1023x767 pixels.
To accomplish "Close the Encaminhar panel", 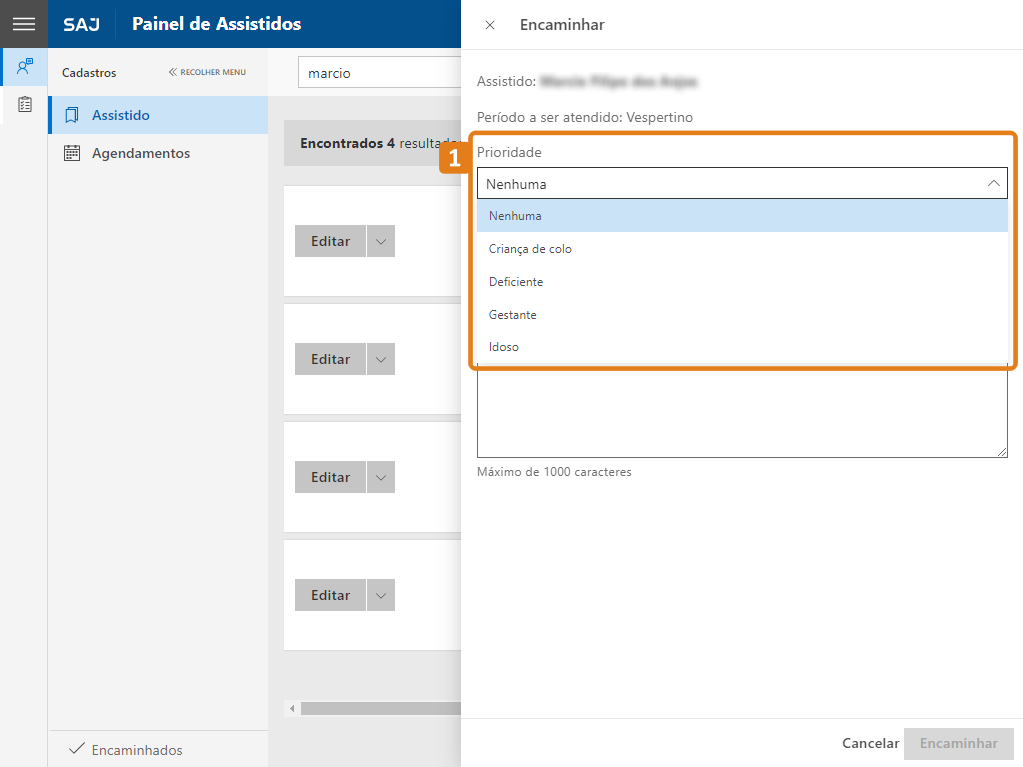I will 490,25.
